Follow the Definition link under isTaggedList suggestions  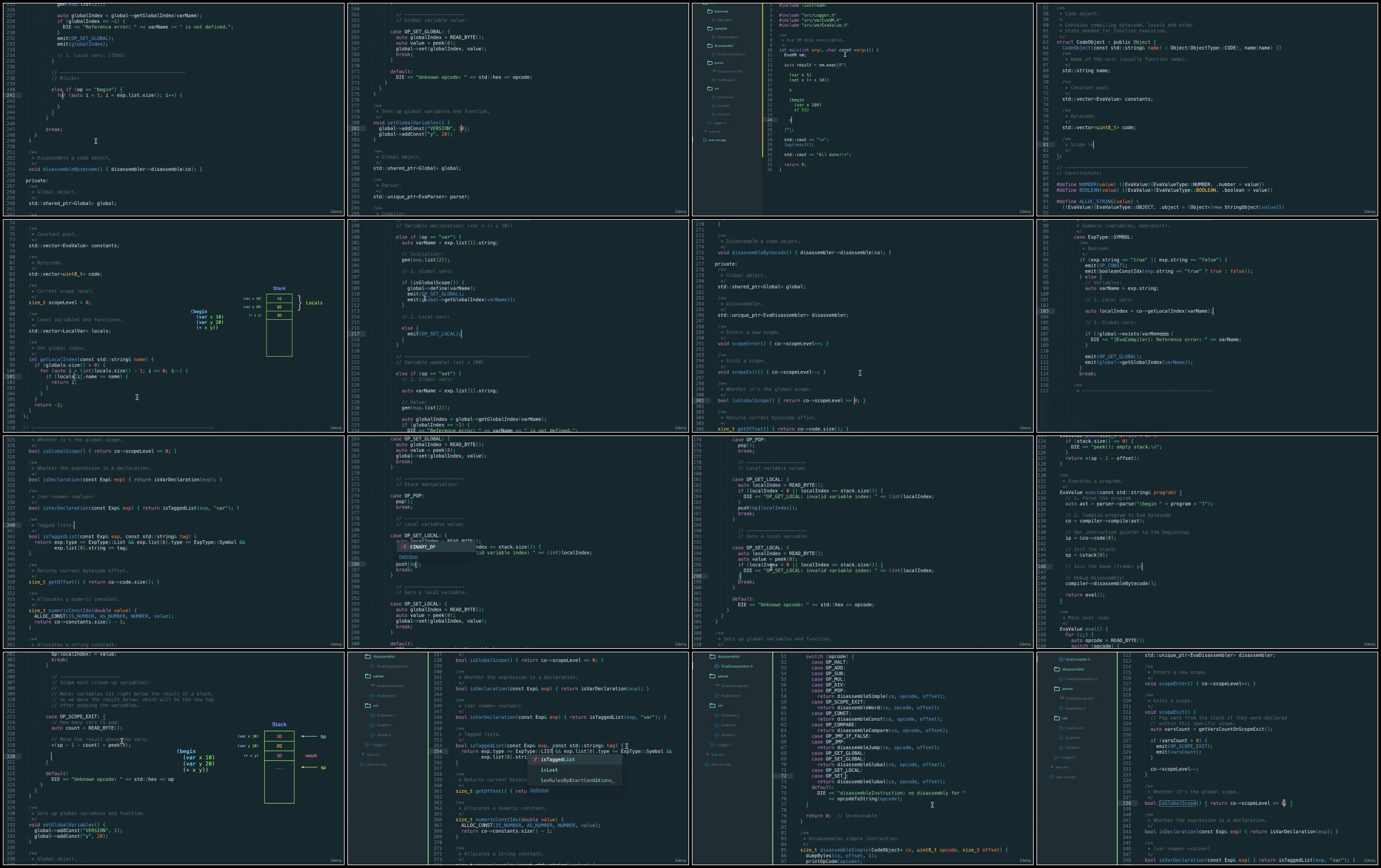click(539, 790)
